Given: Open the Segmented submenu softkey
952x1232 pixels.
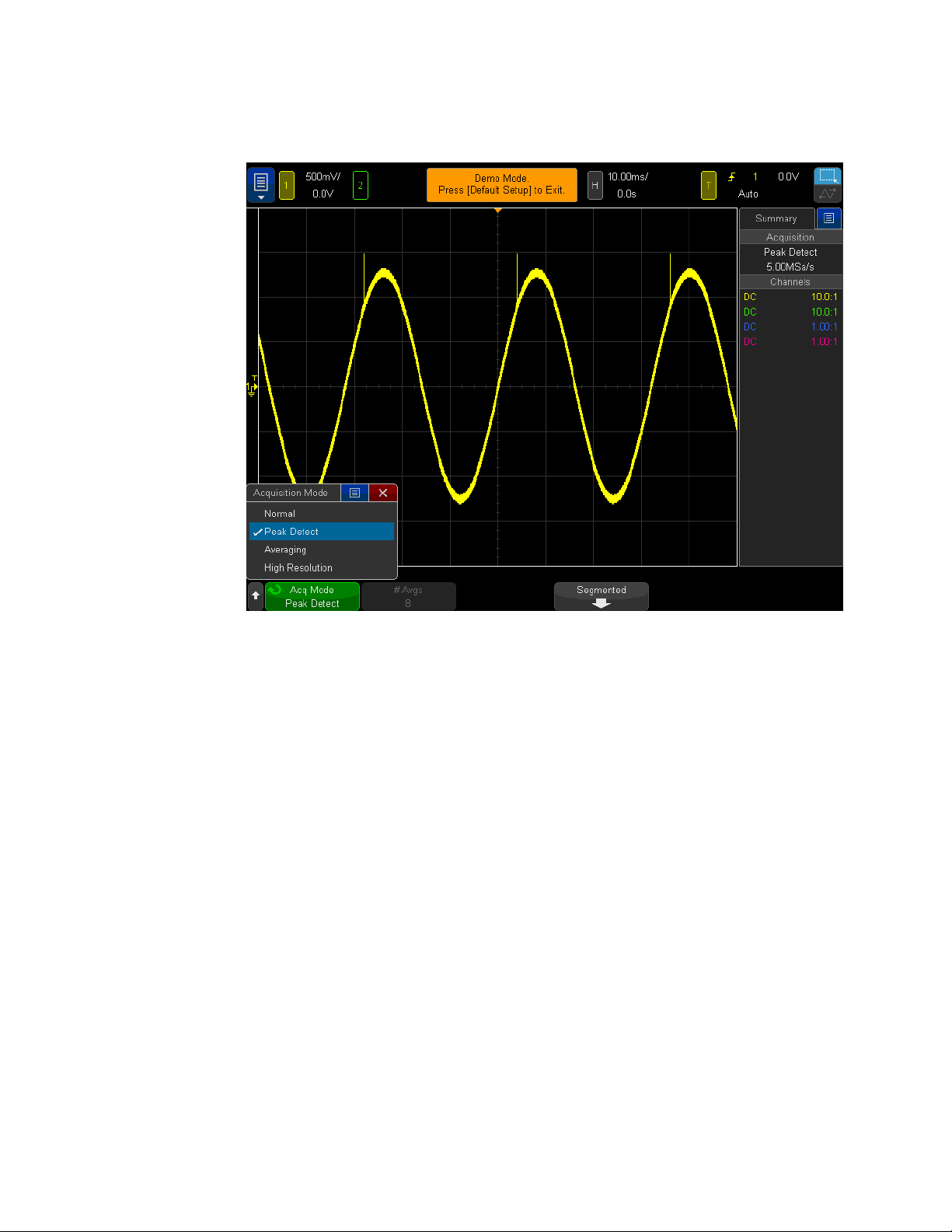Looking at the screenshot, I should pyautogui.click(x=602, y=596).
